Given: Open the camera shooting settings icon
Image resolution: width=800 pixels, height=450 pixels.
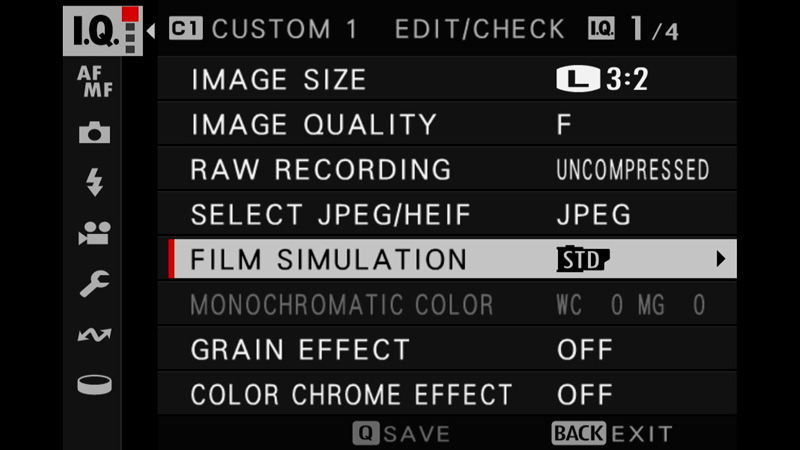Looking at the screenshot, I should click(x=94, y=132).
